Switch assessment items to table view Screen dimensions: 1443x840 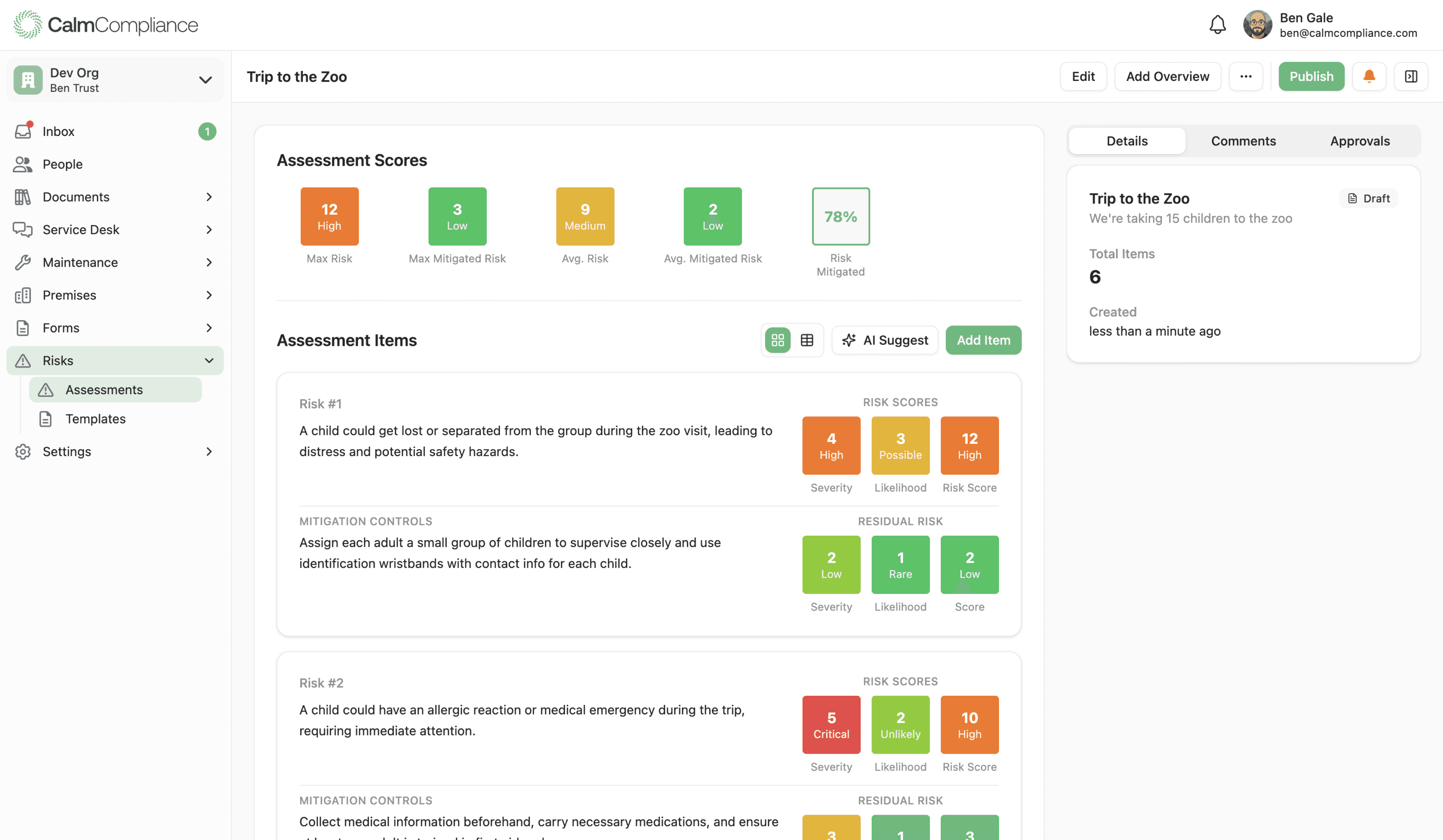tap(808, 340)
